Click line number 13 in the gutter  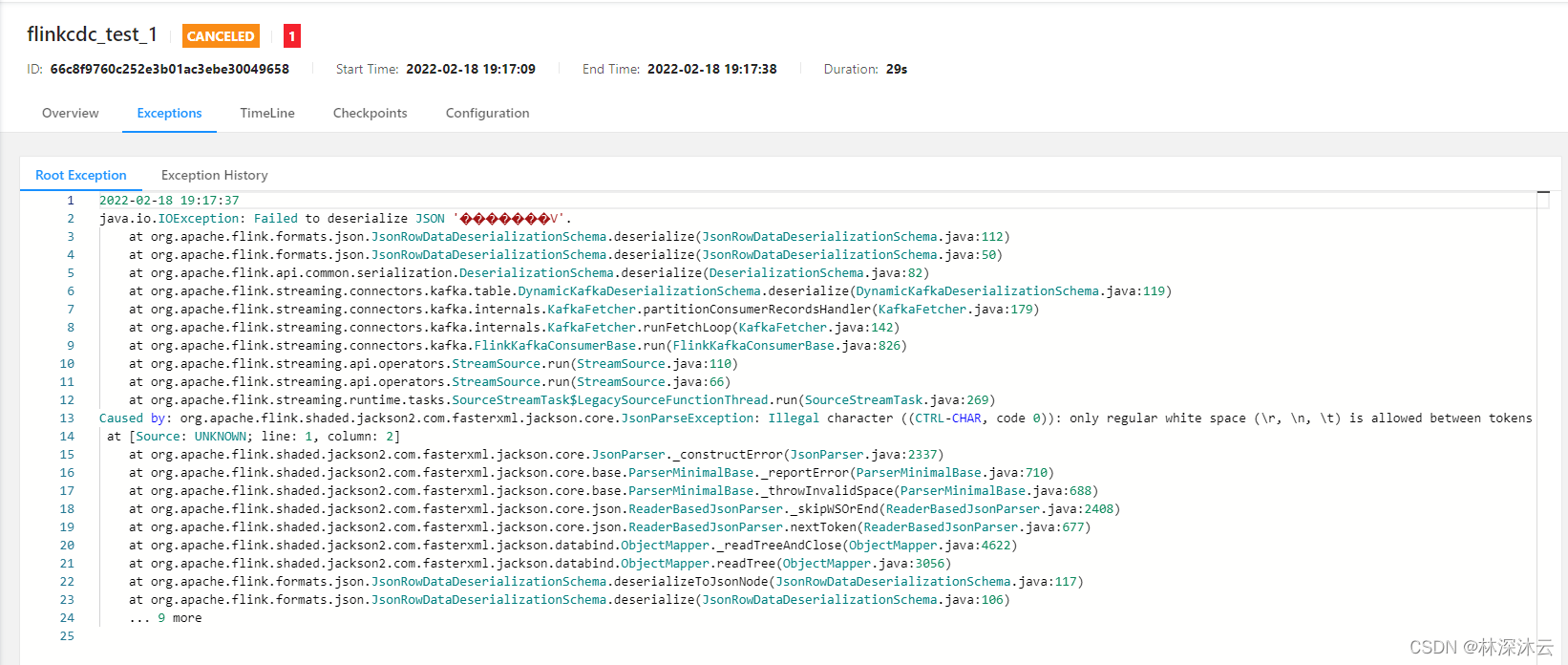(x=67, y=418)
